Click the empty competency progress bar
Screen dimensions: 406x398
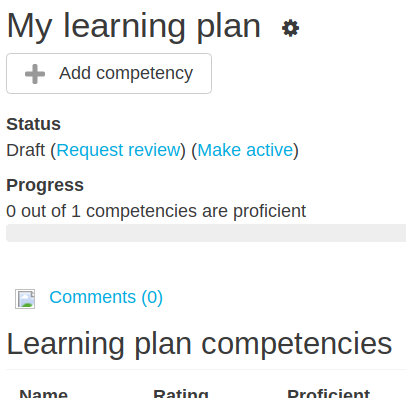coord(206,233)
